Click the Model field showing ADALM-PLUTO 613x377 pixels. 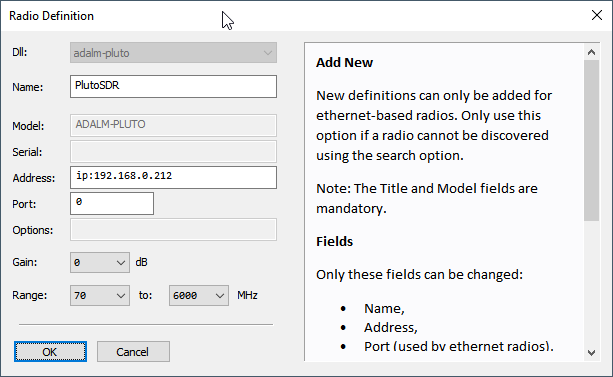[x=173, y=125]
